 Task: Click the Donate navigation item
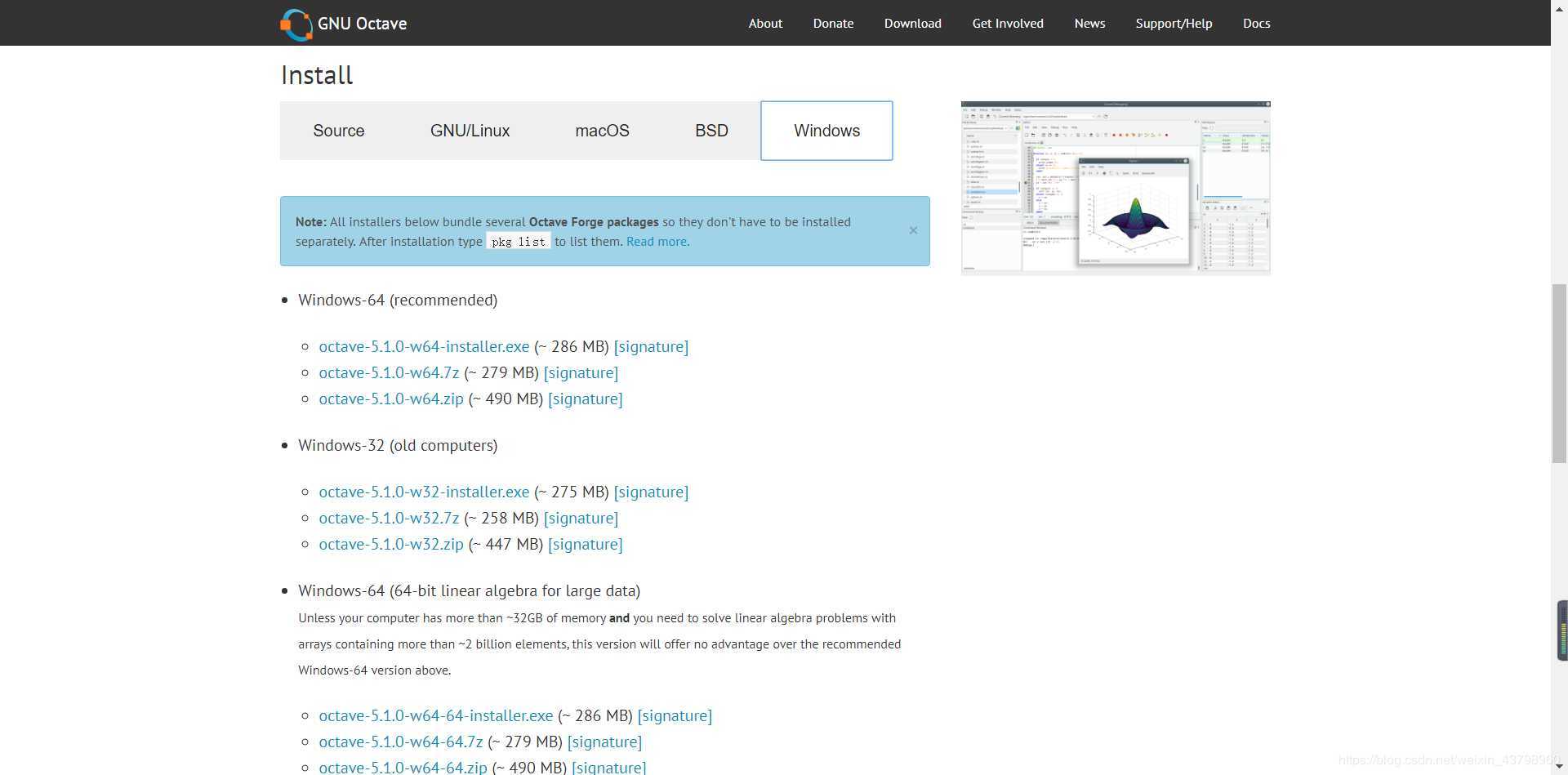click(x=833, y=23)
